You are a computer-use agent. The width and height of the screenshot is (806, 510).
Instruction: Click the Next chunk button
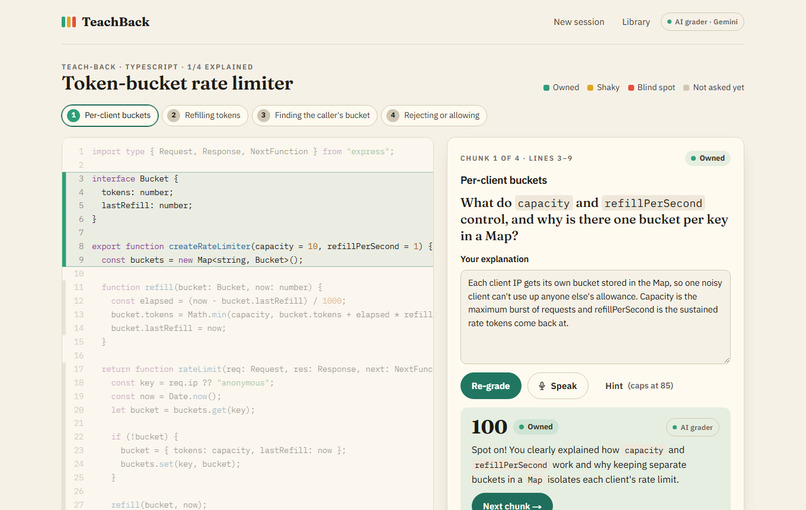pos(512,502)
